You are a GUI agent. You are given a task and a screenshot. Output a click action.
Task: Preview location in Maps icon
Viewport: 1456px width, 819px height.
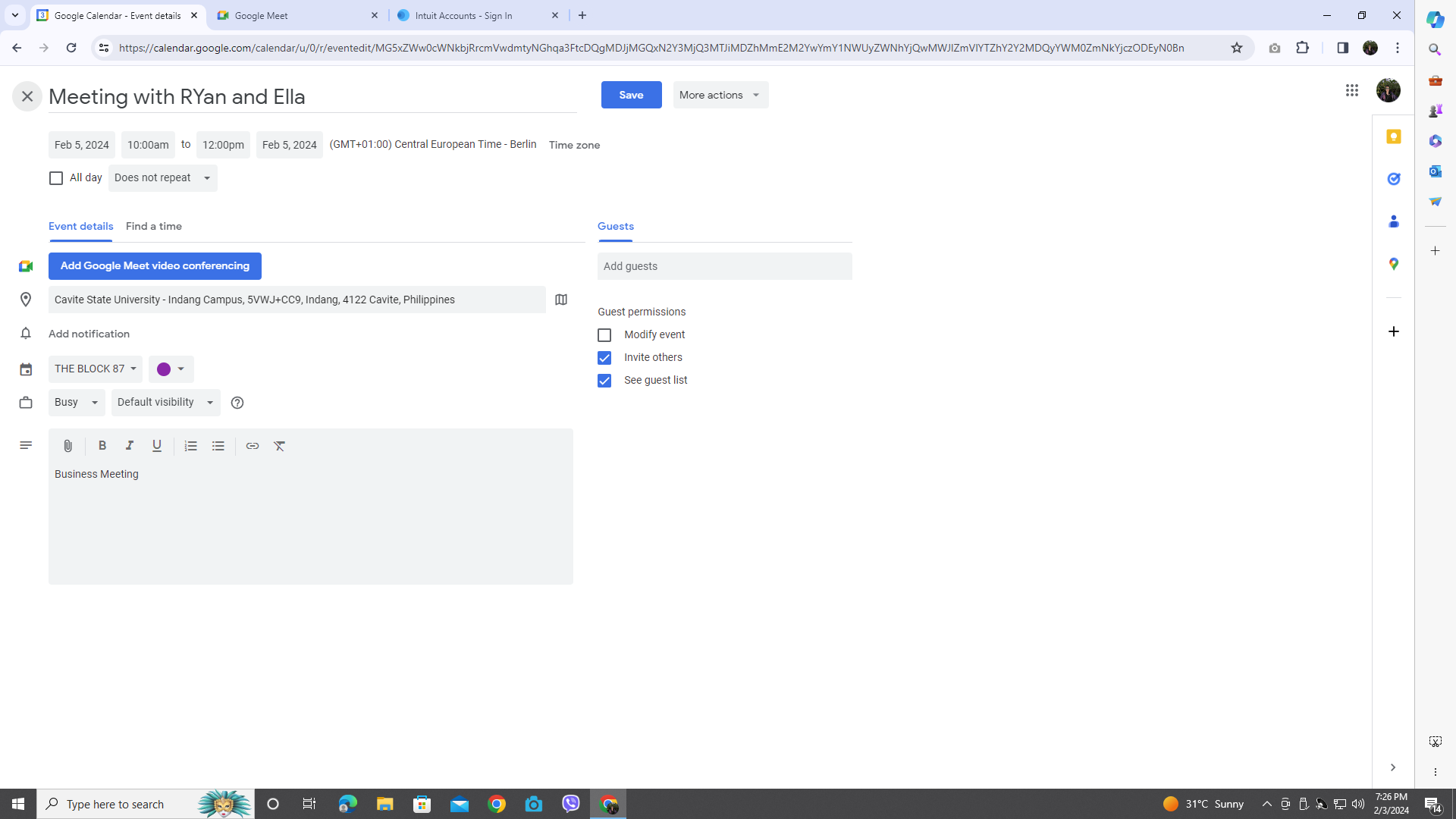click(561, 300)
